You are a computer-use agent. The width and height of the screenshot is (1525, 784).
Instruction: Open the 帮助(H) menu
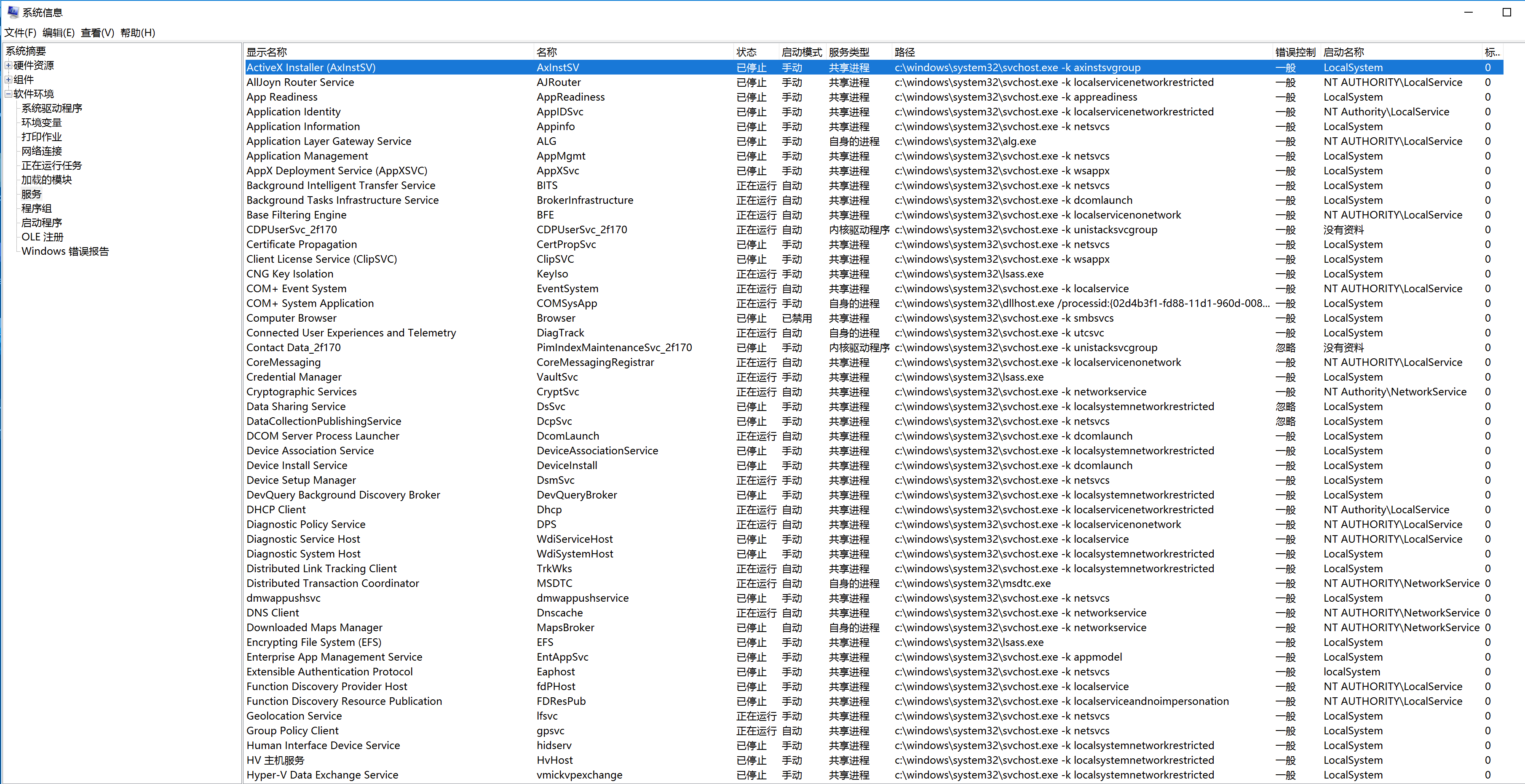(137, 32)
